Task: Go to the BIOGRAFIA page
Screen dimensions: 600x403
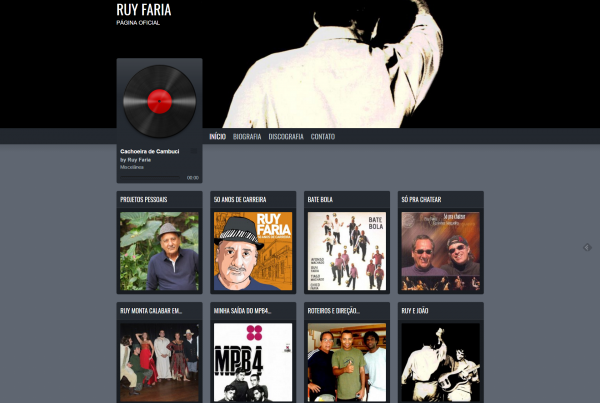Action: point(247,137)
